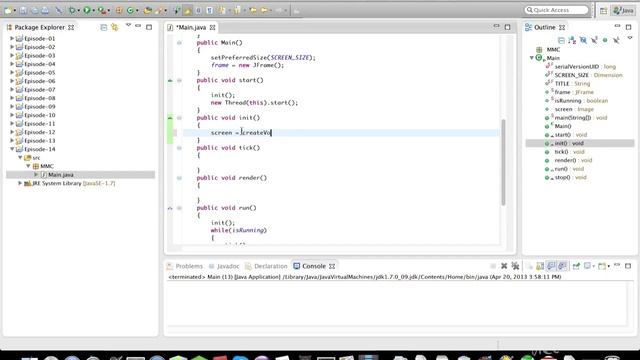Switch to the Javadoc tab
The width and height of the screenshot is (640, 360).
coord(224,266)
